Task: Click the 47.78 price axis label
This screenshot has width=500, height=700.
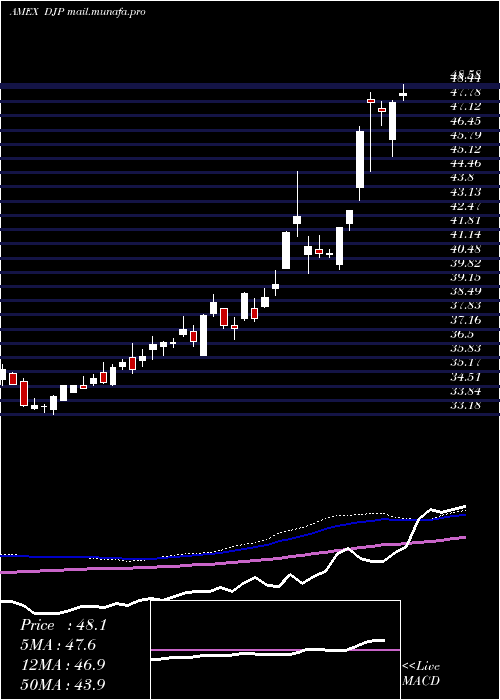Action: [467, 92]
